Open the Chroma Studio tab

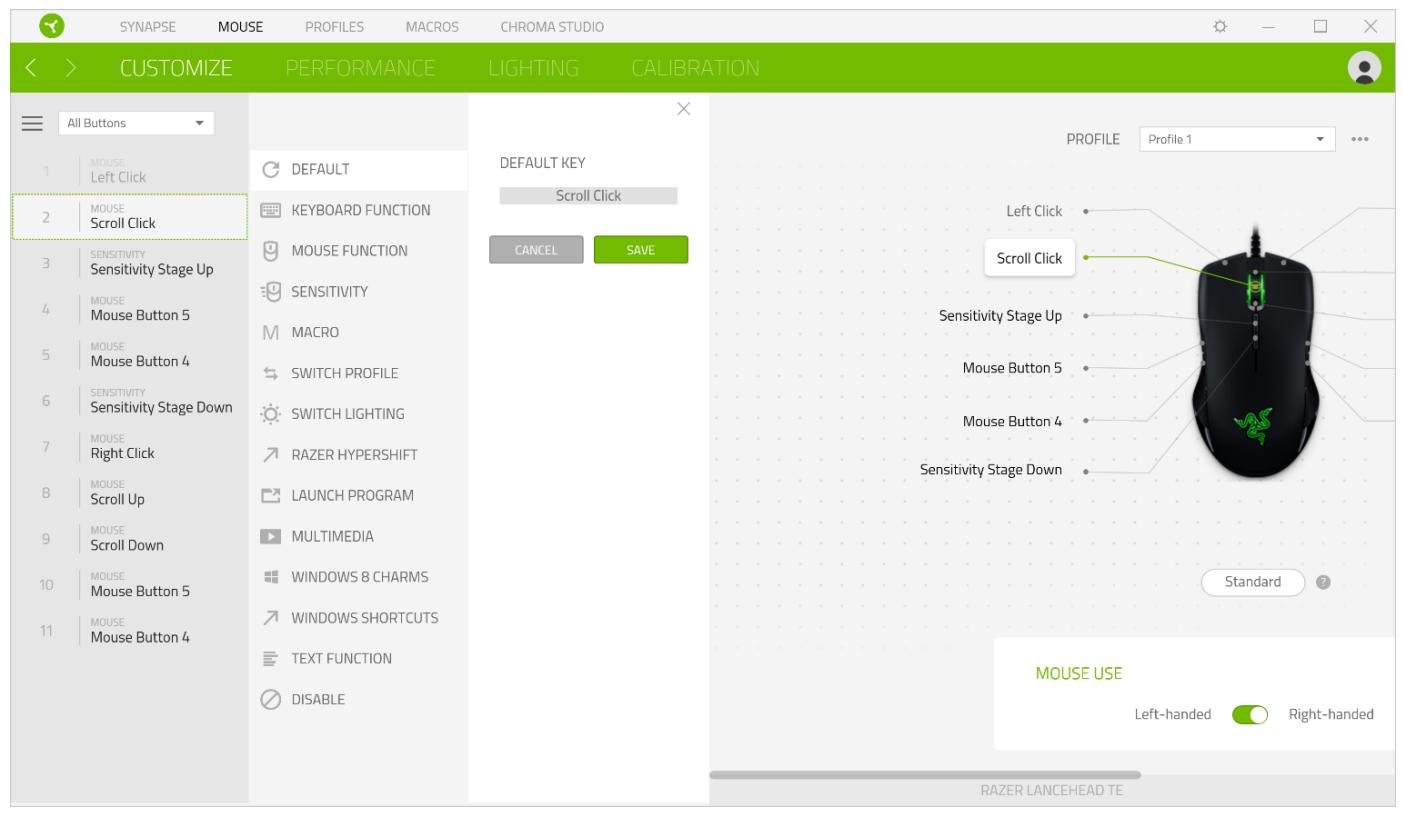click(551, 26)
